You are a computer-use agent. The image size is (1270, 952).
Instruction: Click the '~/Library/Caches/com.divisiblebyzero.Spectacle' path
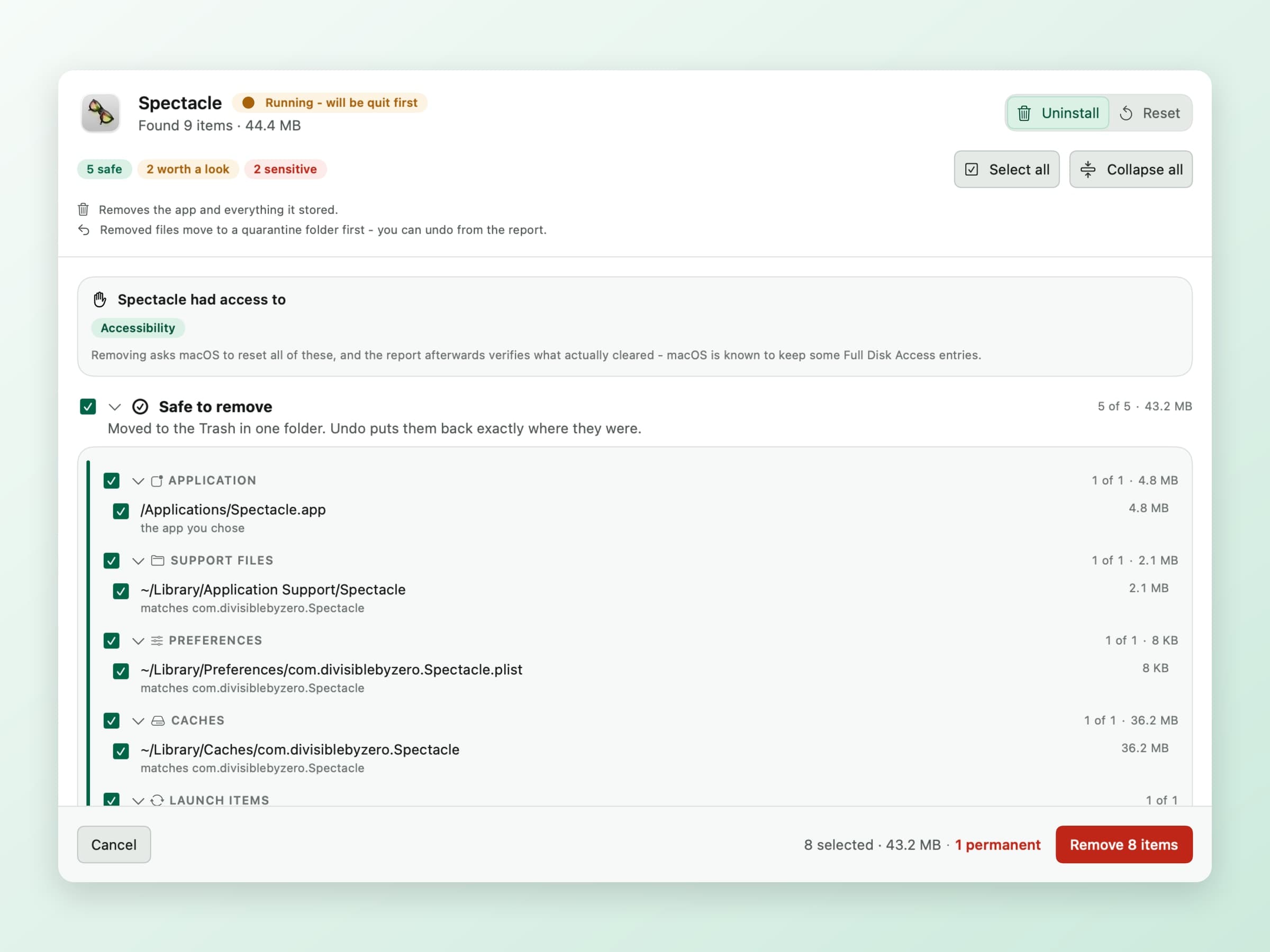coord(300,750)
